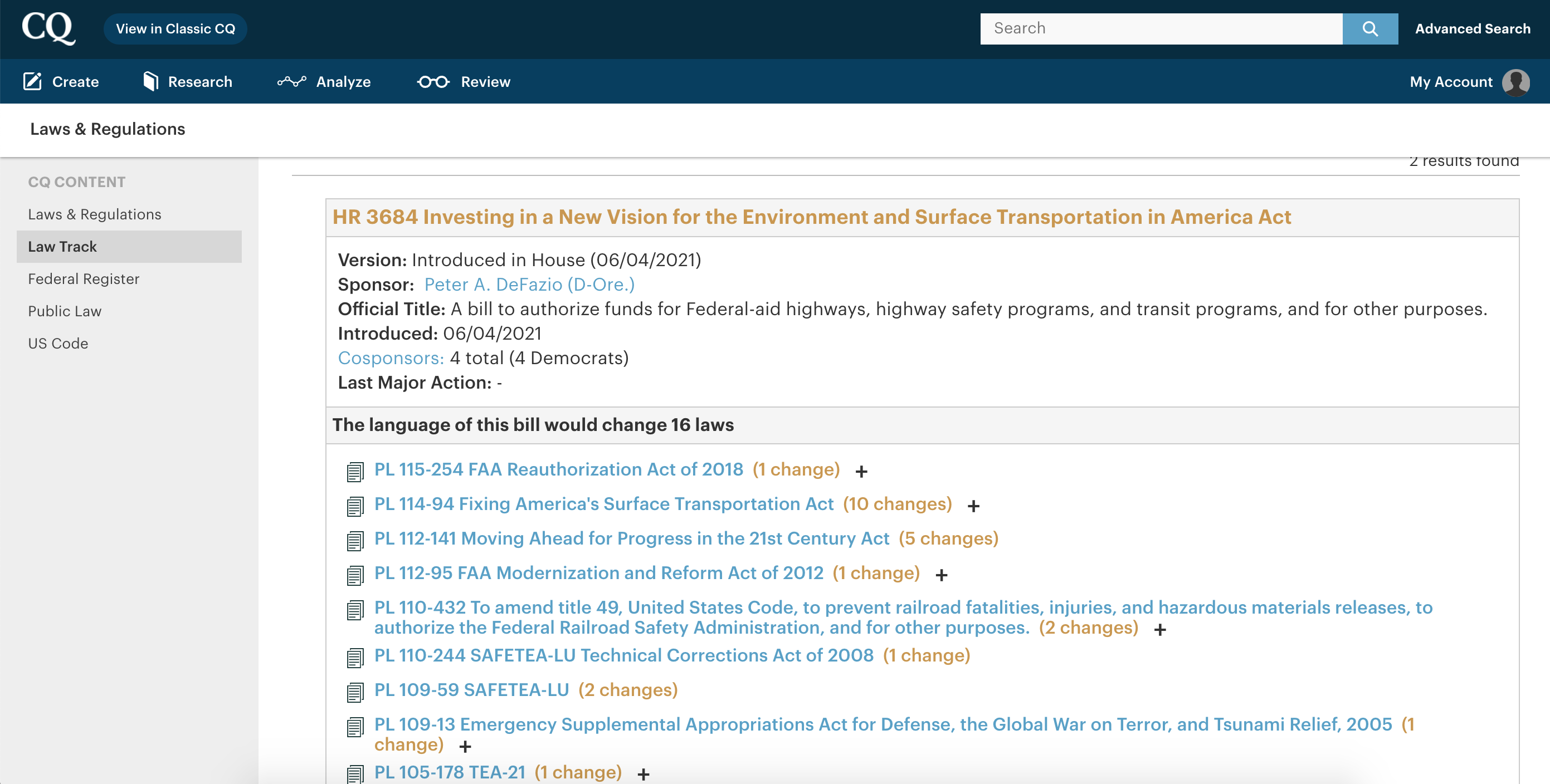This screenshot has height=784, width=1550.
Task: Click inside the Search input field
Action: pyautogui.click(x=1161, y=28)
